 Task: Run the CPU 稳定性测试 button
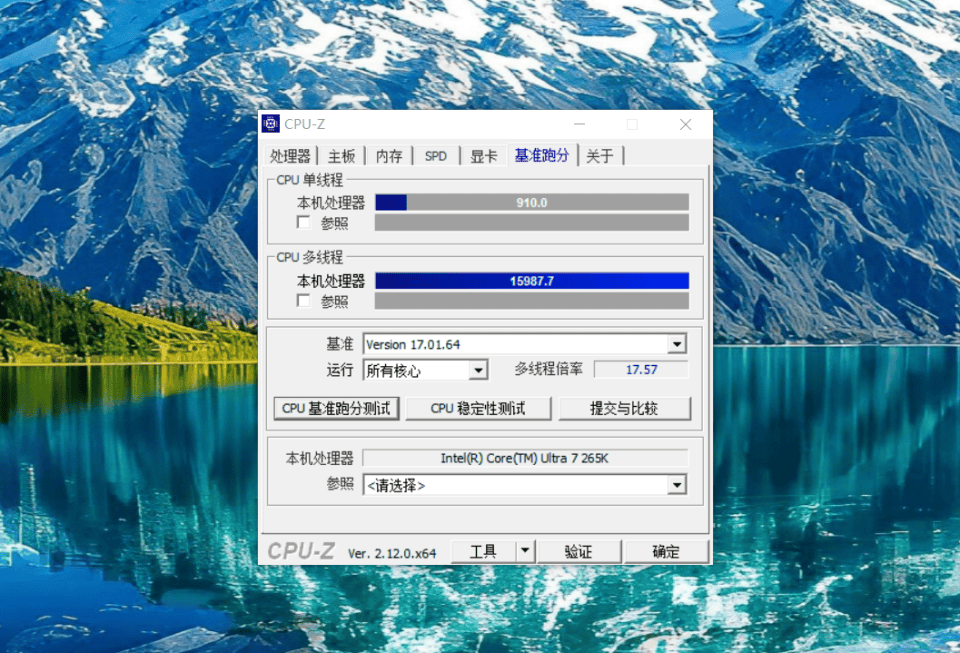(478, 408)
